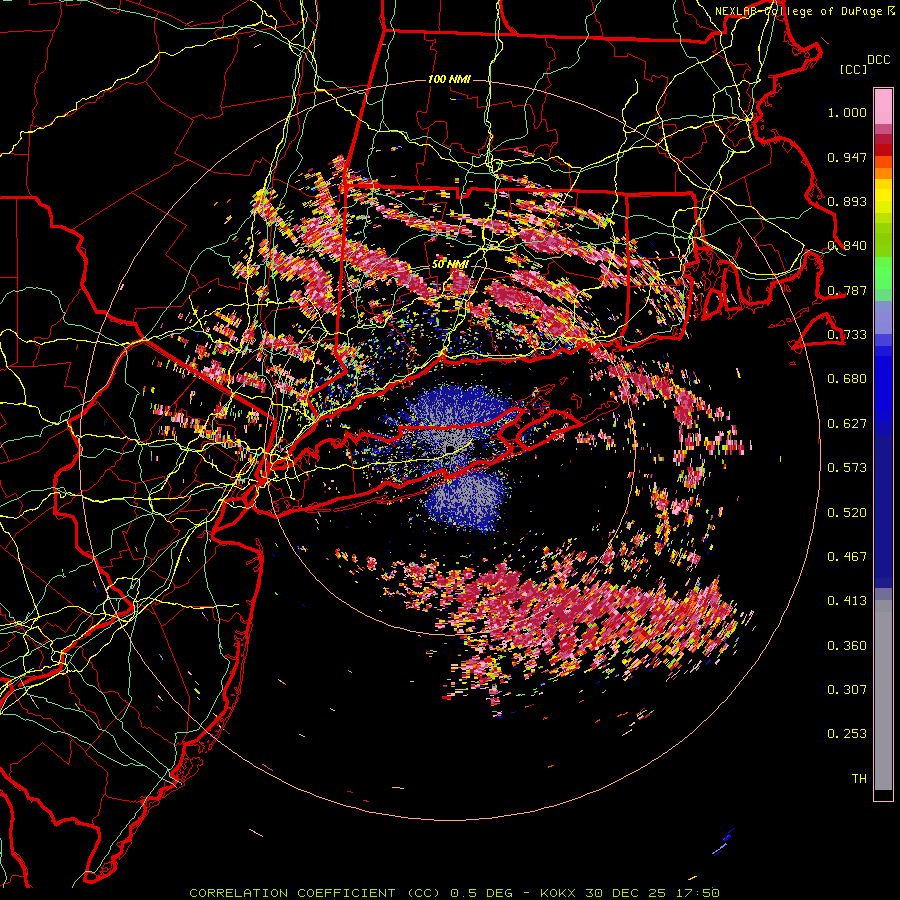Viewport: 900px width, 900px height.
Task: Select the 0.893 legend value
Action: click(847, 201)
